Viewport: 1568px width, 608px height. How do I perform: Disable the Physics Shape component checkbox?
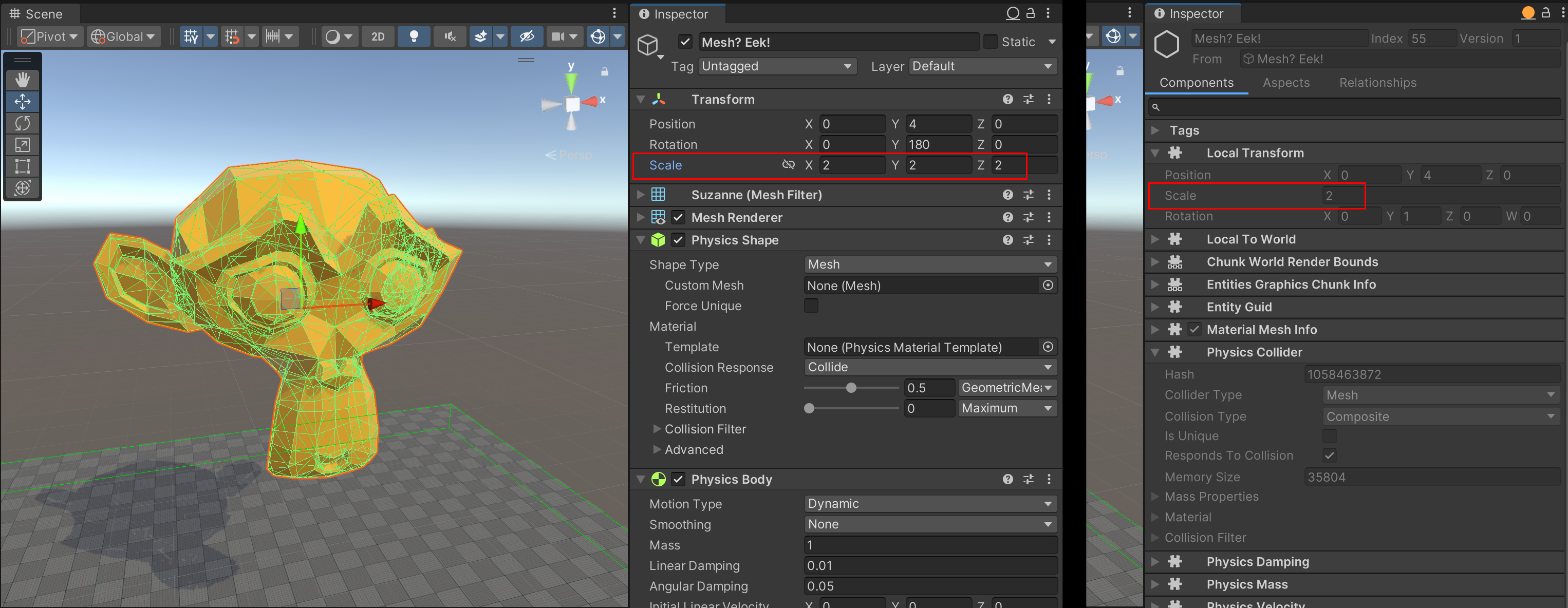tap(678, 240)
